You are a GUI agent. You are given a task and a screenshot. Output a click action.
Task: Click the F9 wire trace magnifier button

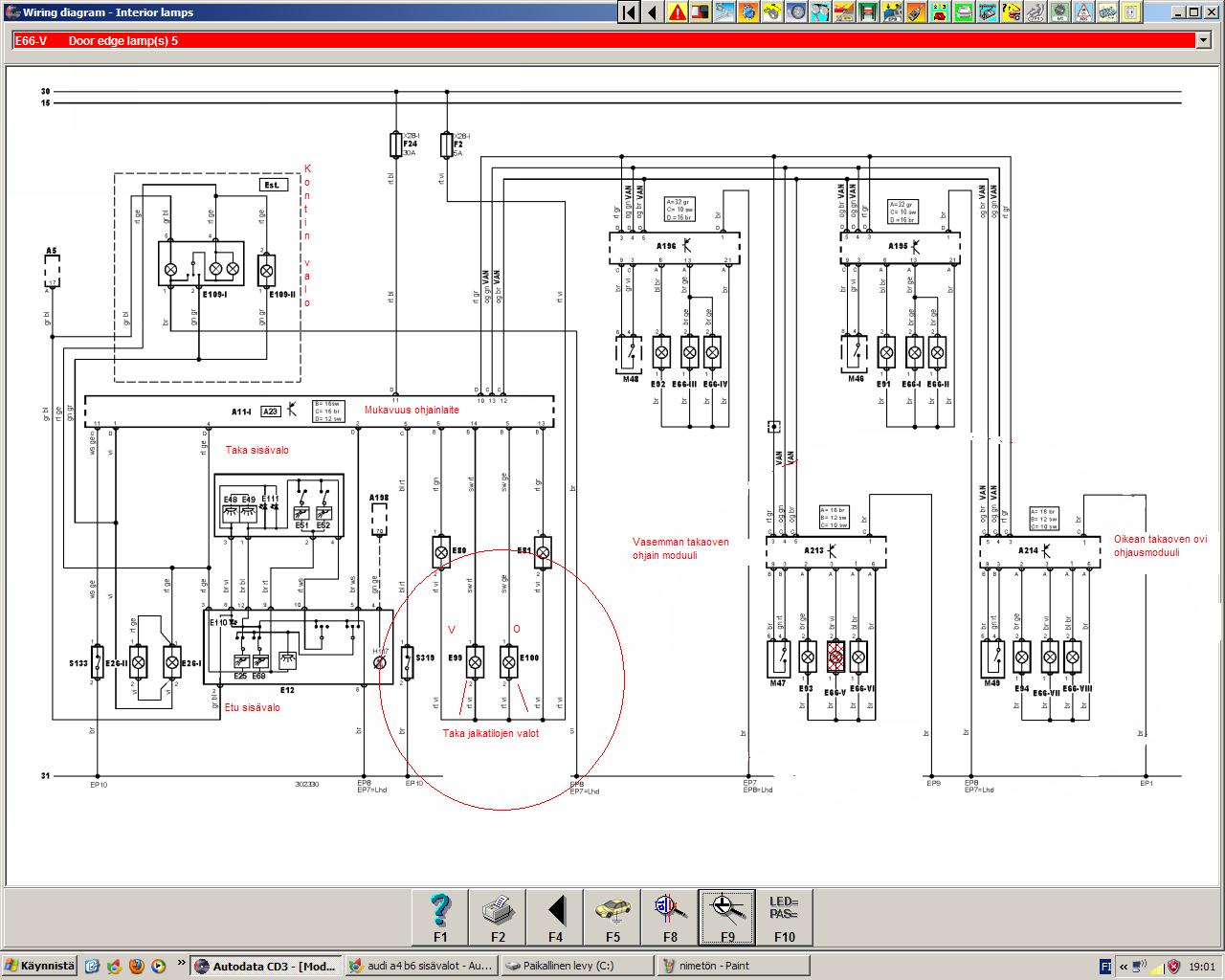pos(726,917)
